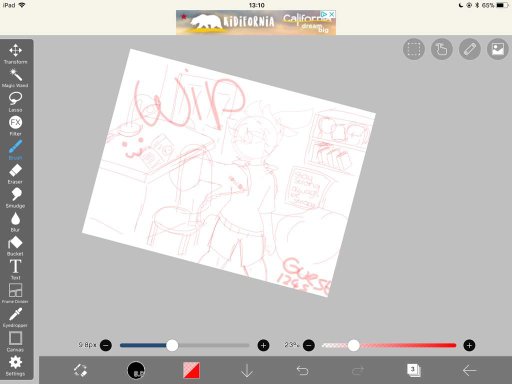
Task: Activate the Eyedropper tool
Action: (15, 317)
